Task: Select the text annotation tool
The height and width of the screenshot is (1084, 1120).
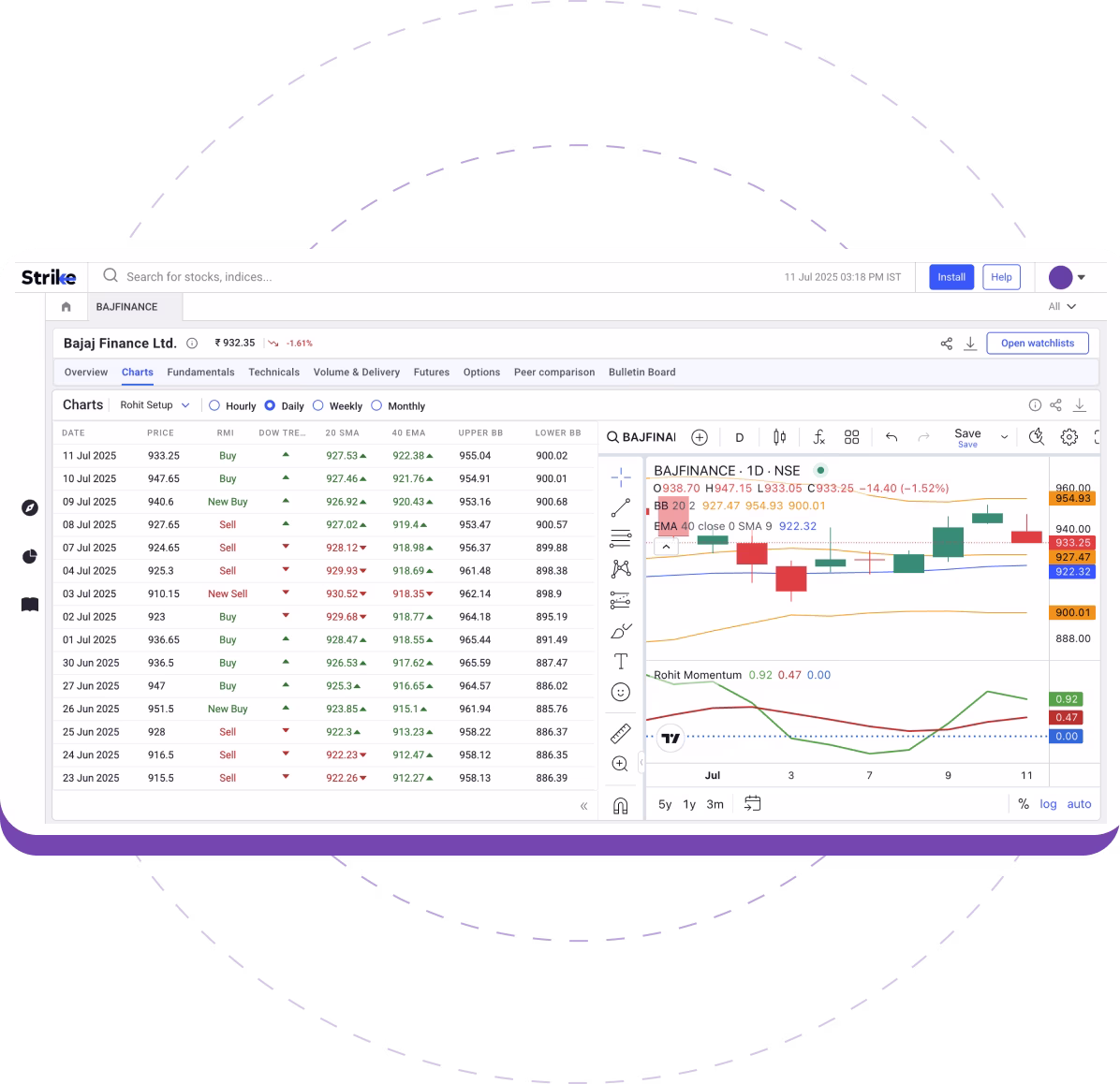Action: click(621, 661)
